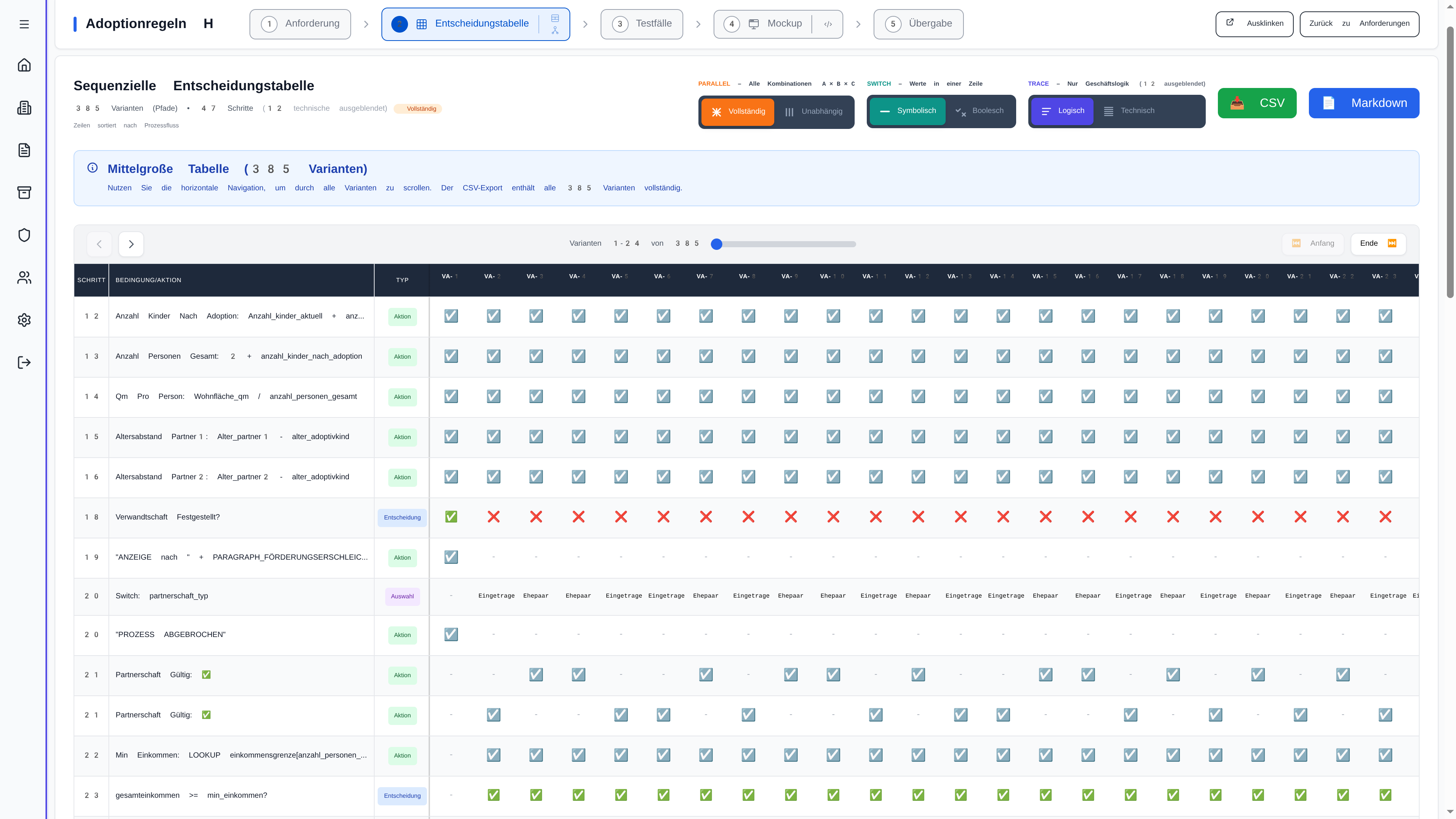Click the logout icon in sidebar
The image size is (1456, 819).
[x=24, y=362]
